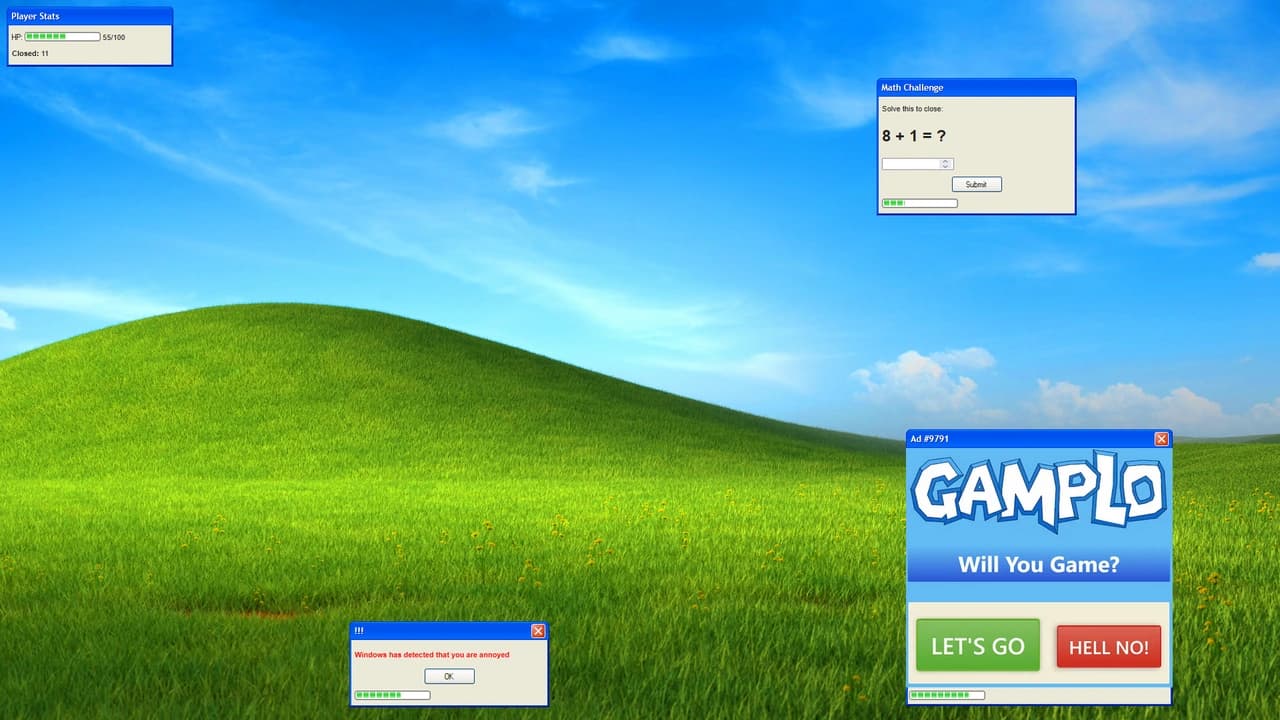1280x720 pixels.
Task: Click the close X on the annoyed alert
Action: 538,630
